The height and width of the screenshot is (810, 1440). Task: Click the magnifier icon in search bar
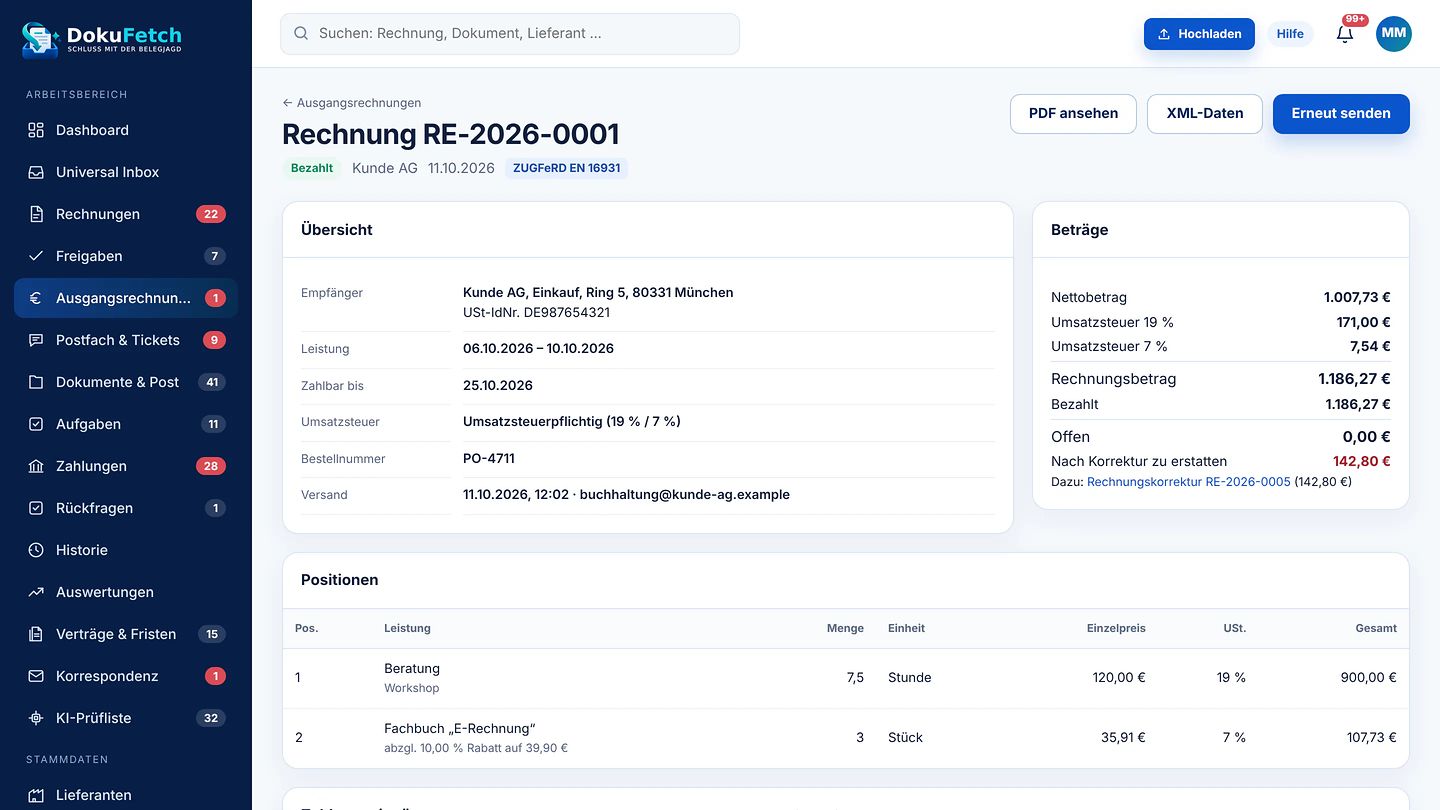(301, 33)
